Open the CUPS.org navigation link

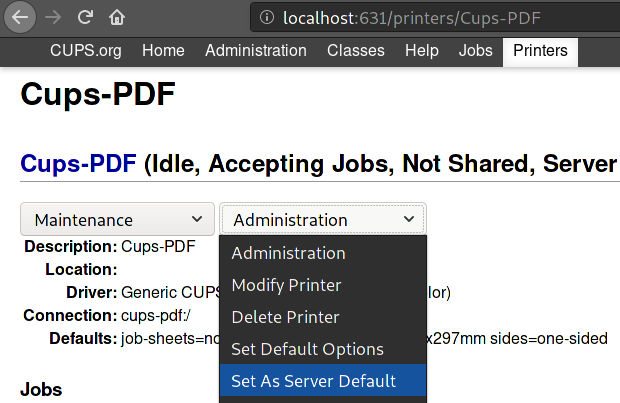[x=86, y=51]
